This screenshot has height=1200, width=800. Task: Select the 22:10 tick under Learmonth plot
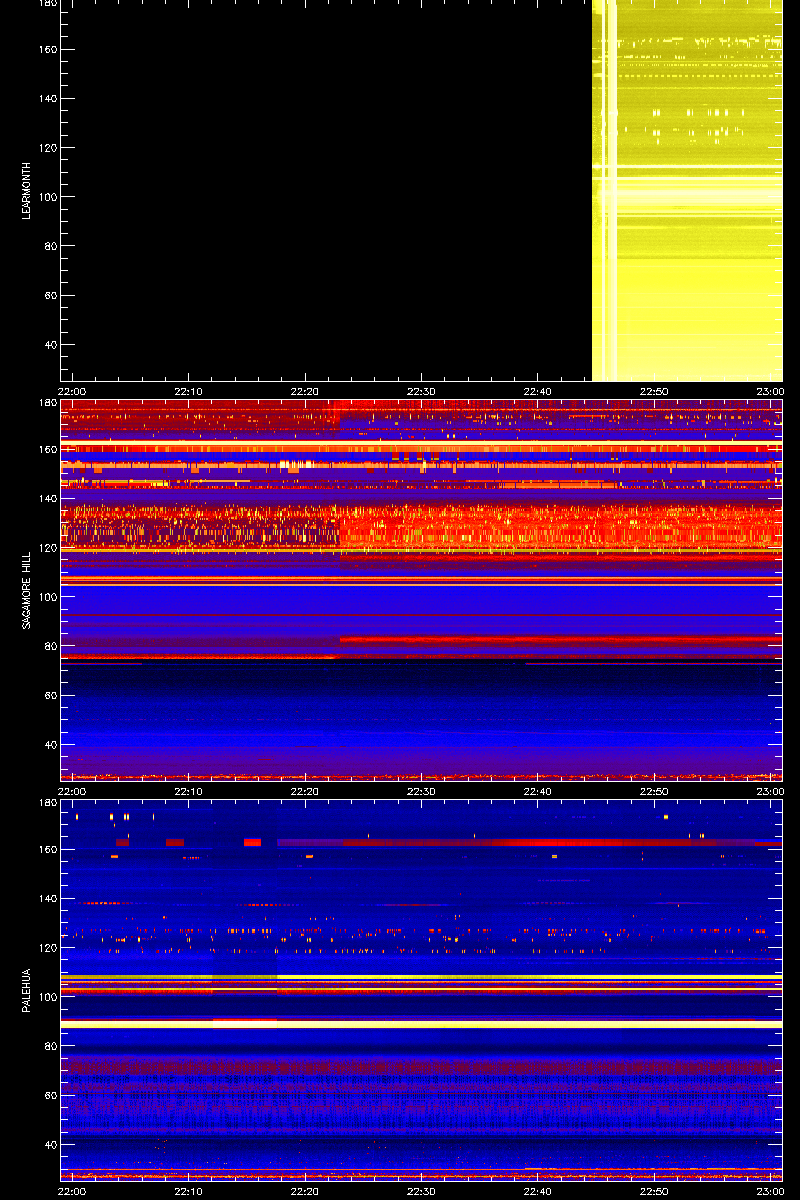pyautogui.click(x=189, y=391)
